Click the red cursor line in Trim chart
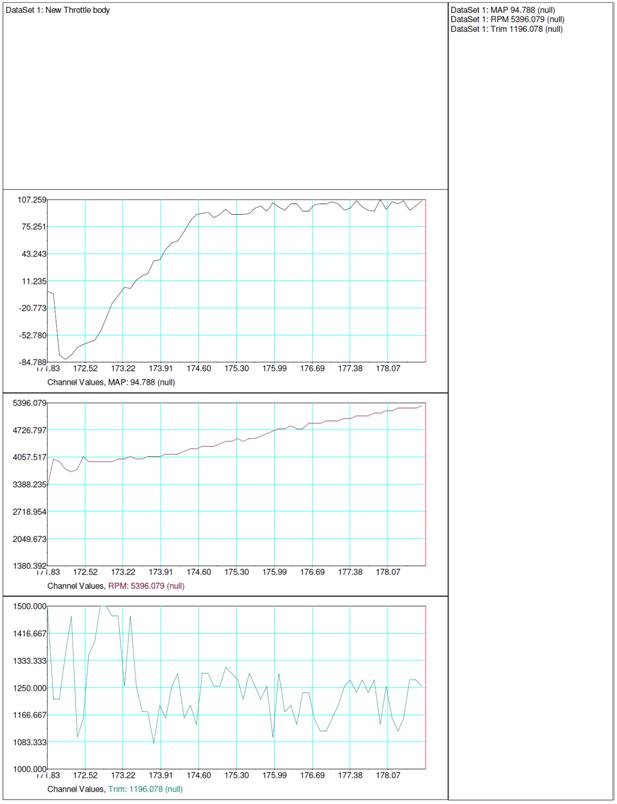The image size is (617, 804). (x=426, y=688)
